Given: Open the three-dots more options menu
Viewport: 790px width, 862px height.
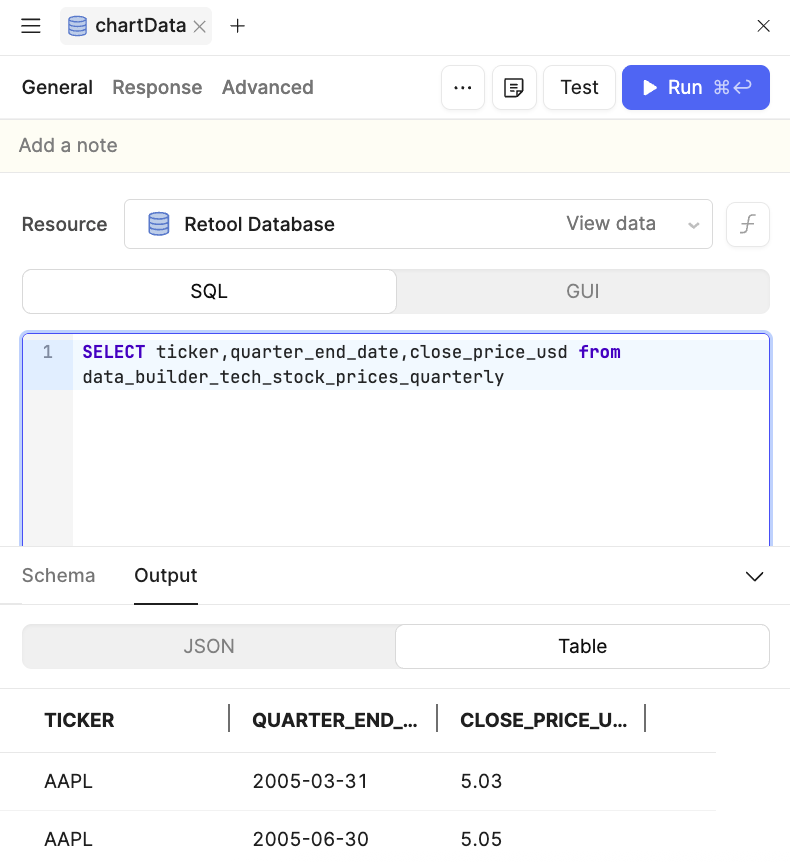Looking at the screenshot, I should point(463,87).
